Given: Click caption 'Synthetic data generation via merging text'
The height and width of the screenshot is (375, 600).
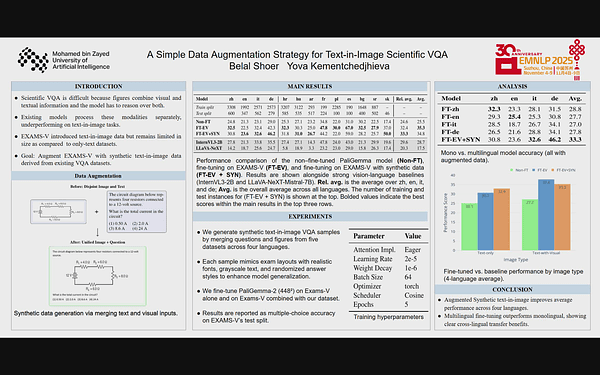Looking at the screenshot, I should point(96,313).
